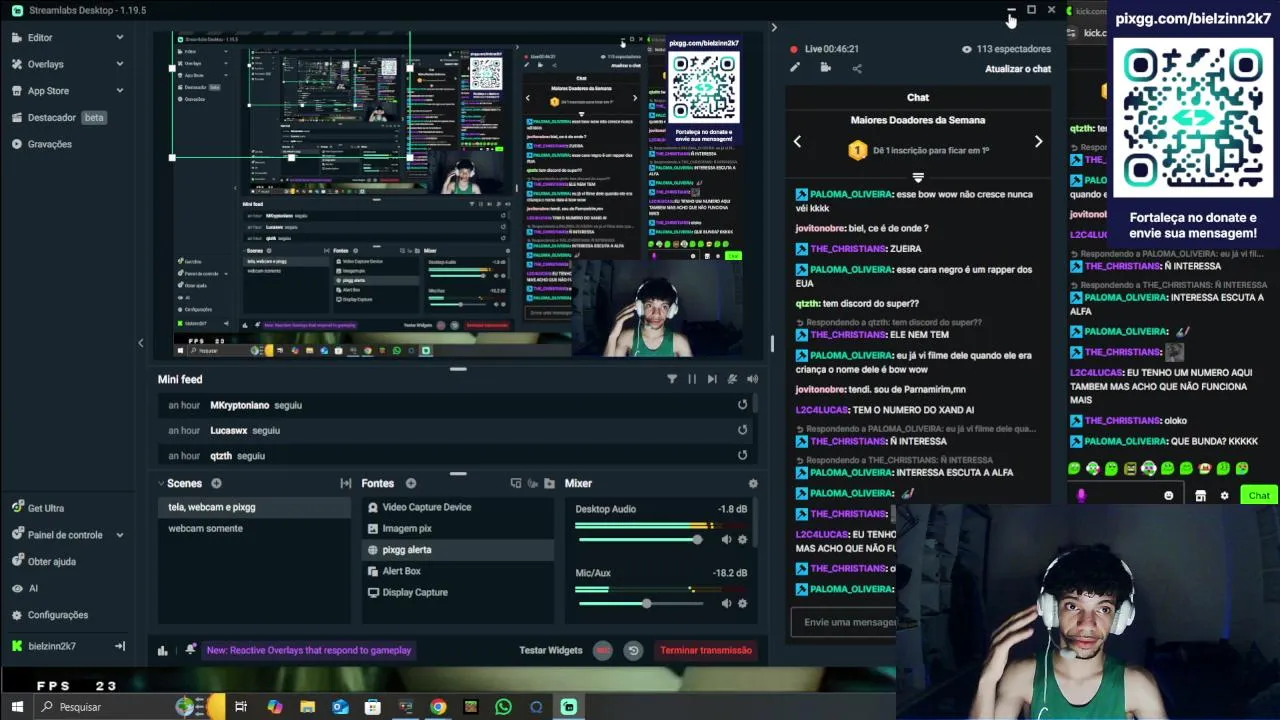Mute Desktop Audio
This screenshot has width=1280, height=720.
tap(726, 540)
